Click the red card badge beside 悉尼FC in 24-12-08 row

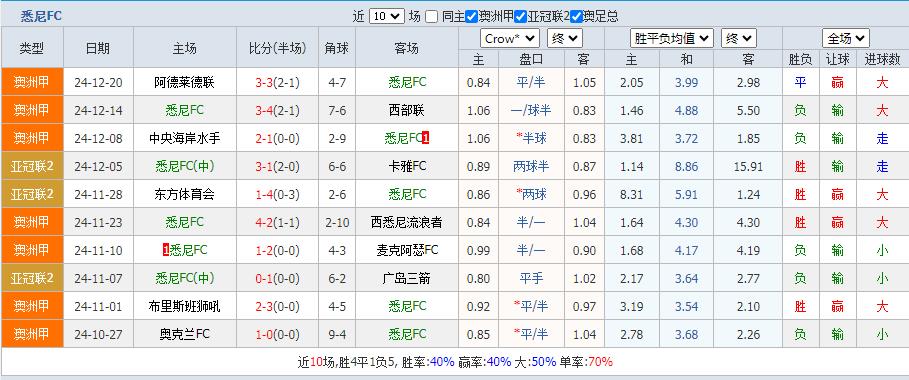(x=426, y=139)
